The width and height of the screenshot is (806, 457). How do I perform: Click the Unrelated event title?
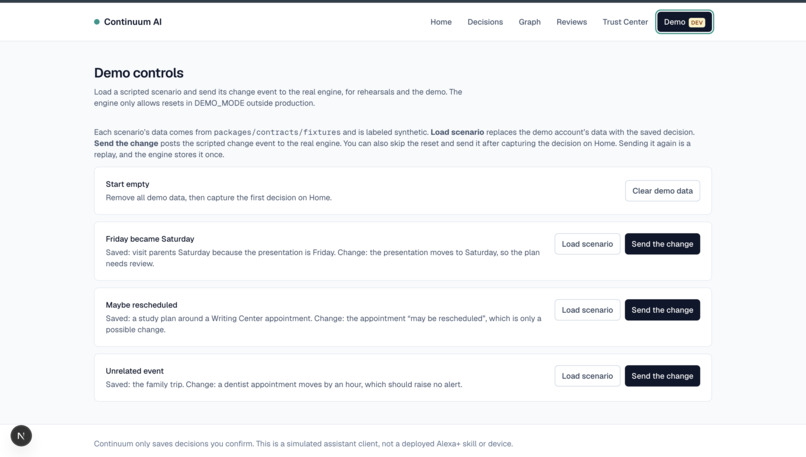[x=135, y=371]
